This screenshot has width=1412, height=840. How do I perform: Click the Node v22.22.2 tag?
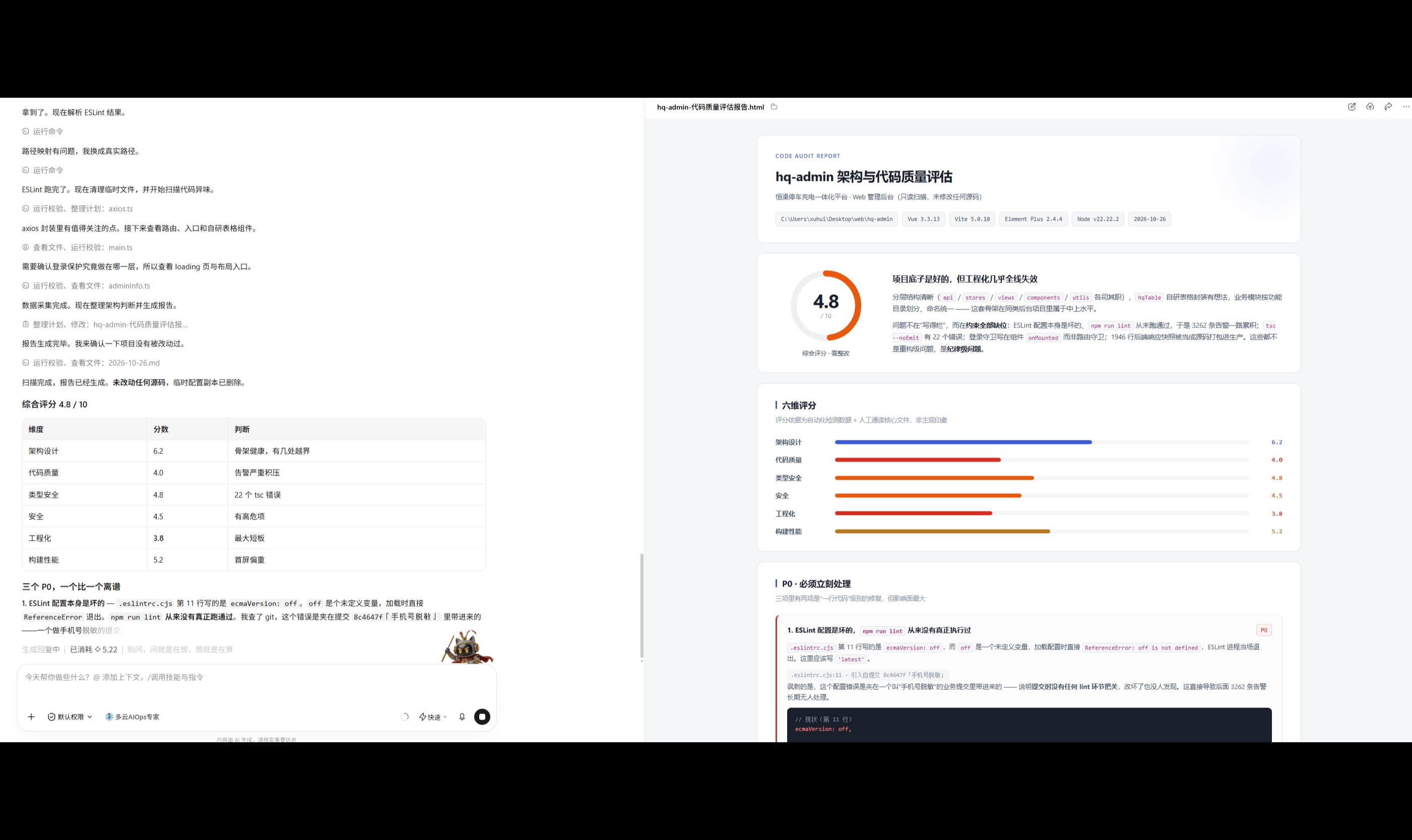pos(1098,219)
